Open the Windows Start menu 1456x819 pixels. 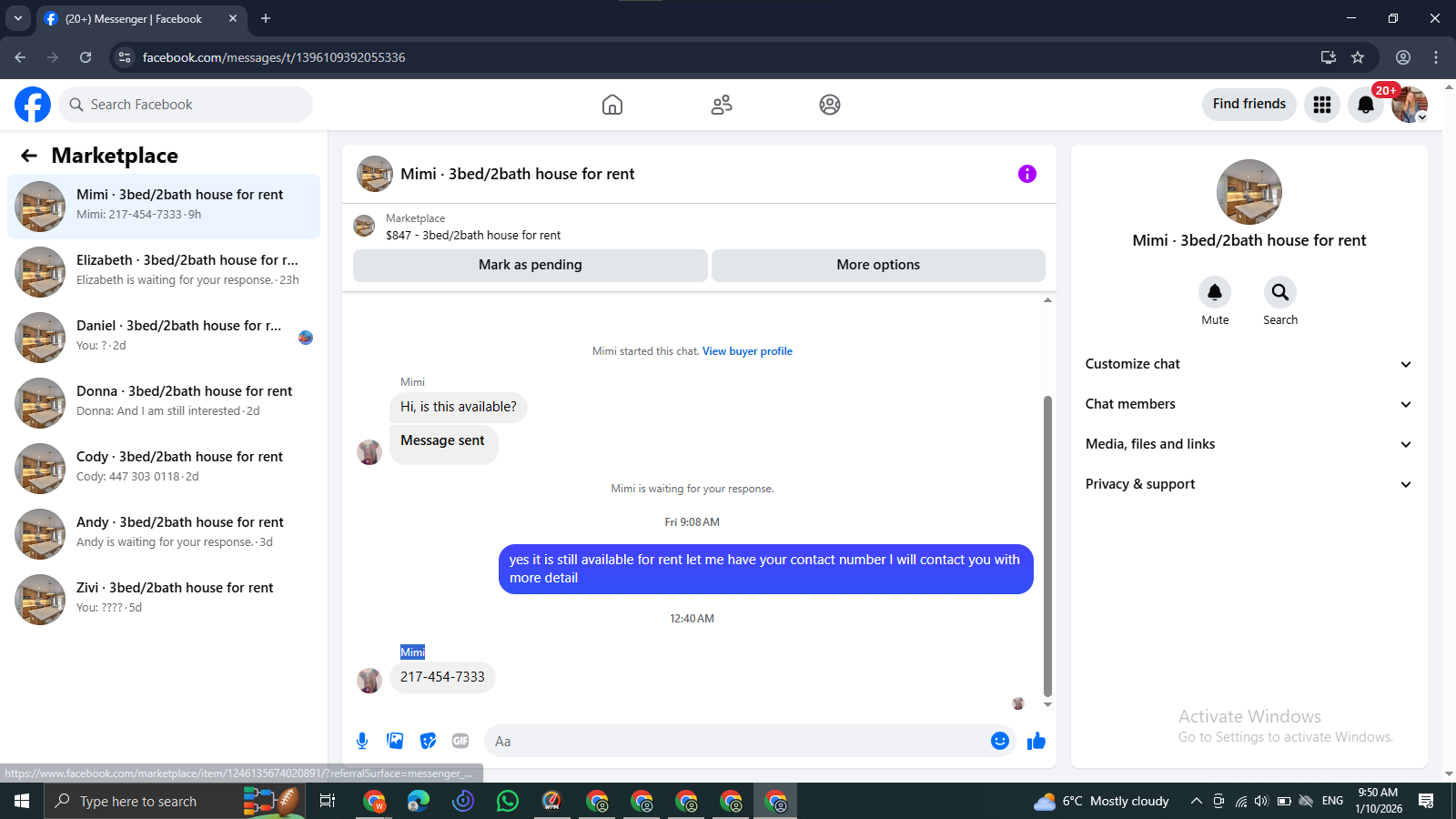pos(22,801)
